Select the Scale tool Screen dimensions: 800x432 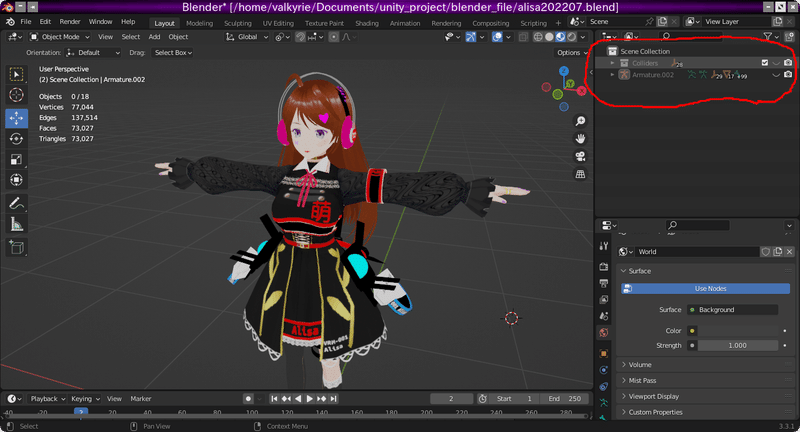pos(16,160)
